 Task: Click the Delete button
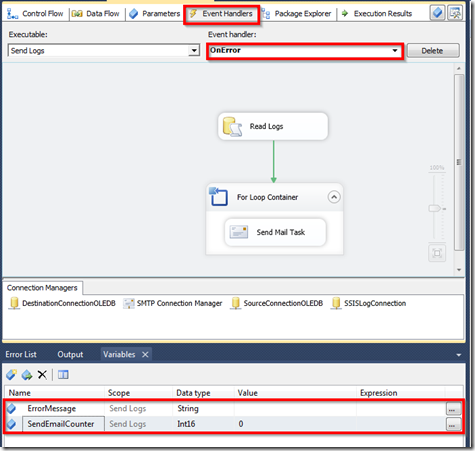coord(433,51)
